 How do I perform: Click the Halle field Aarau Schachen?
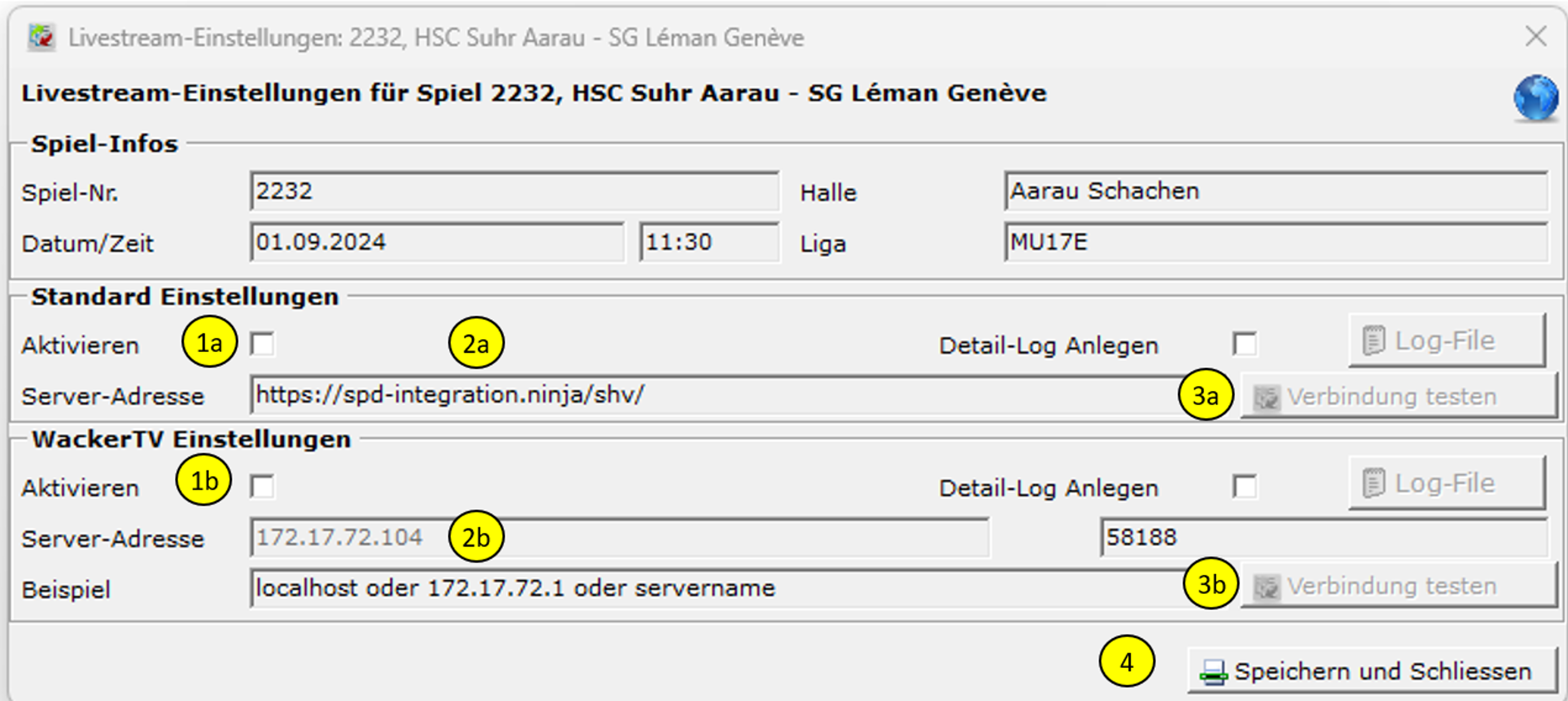1275,192
